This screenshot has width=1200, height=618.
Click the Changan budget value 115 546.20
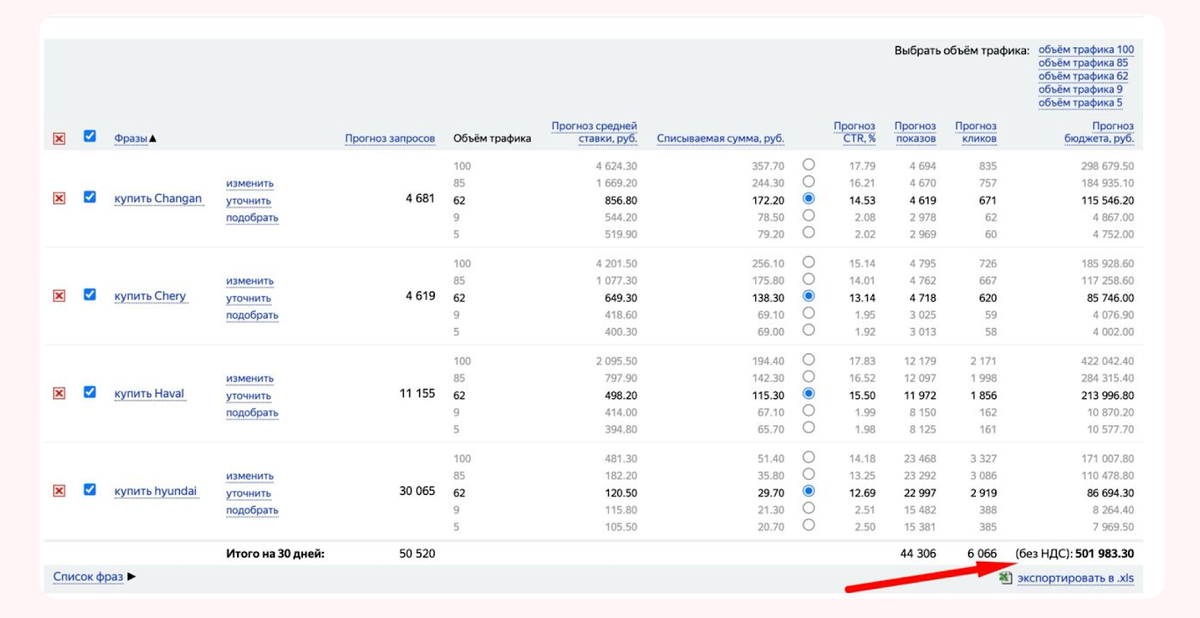pos(1104,199)
